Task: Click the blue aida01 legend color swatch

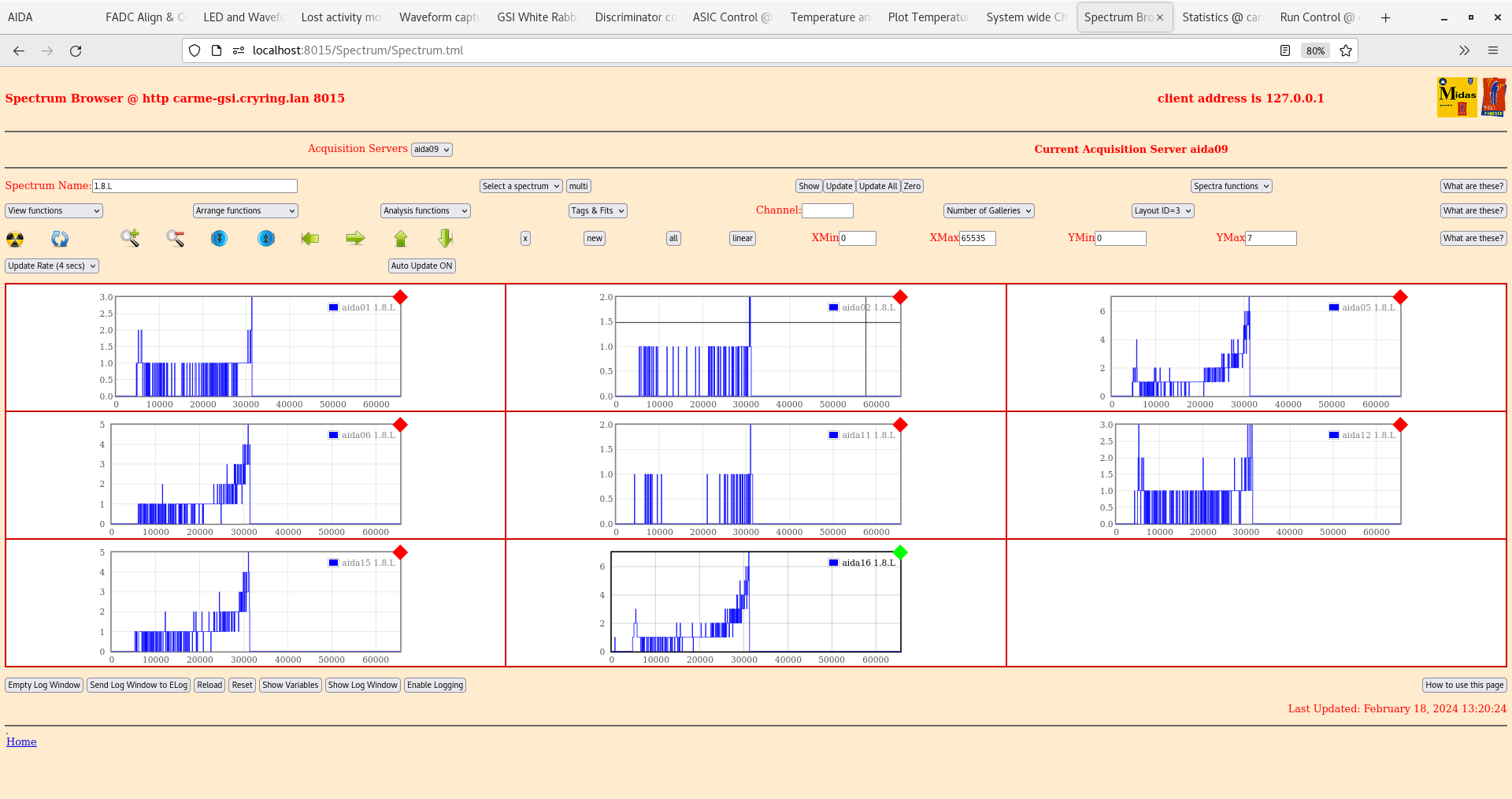Action: pyautogui.click(x=333, y=308)
